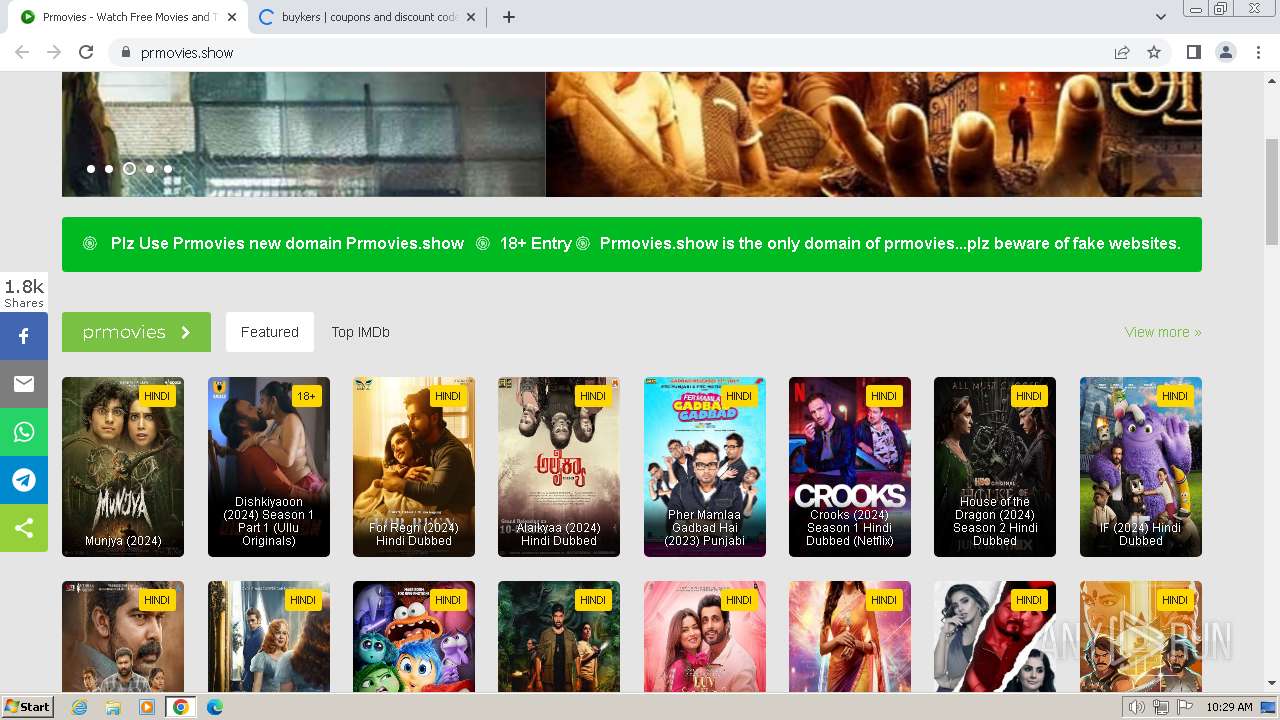Share via the email envelope icon

click(24, 384)
